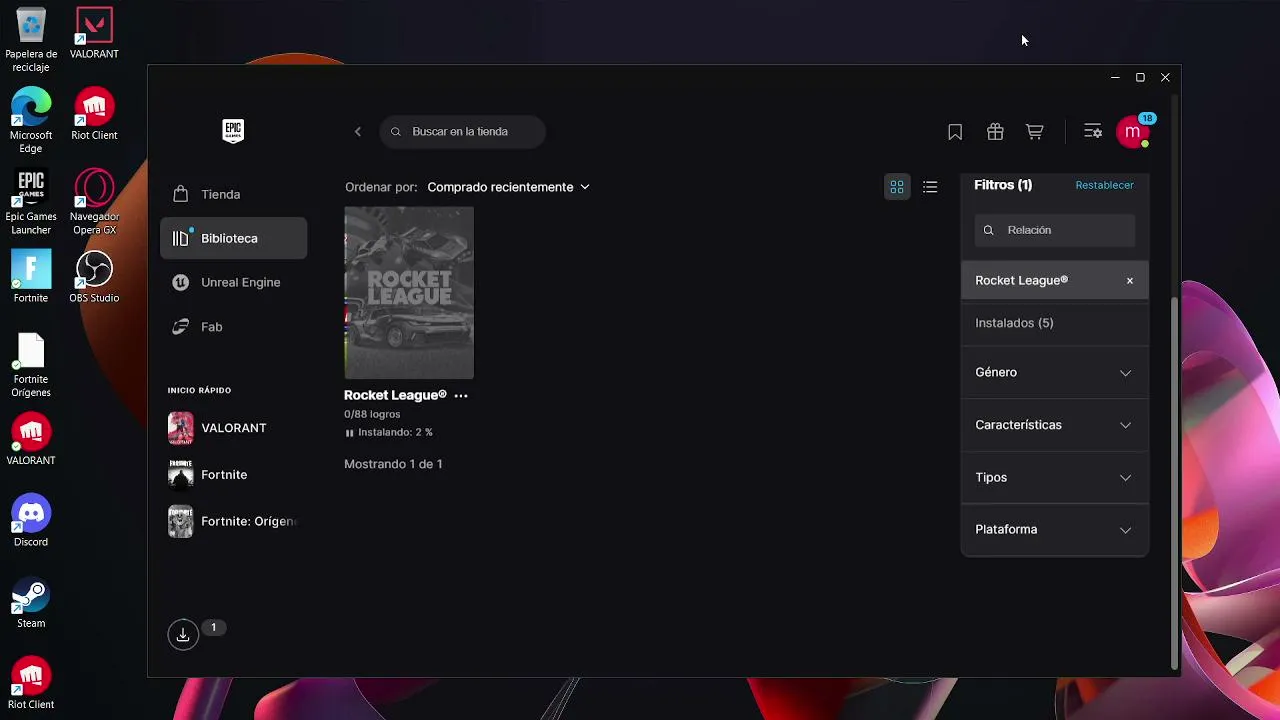Expand the Tipos filter section
Screen dimensions: 1280x720
point(1055,477)
